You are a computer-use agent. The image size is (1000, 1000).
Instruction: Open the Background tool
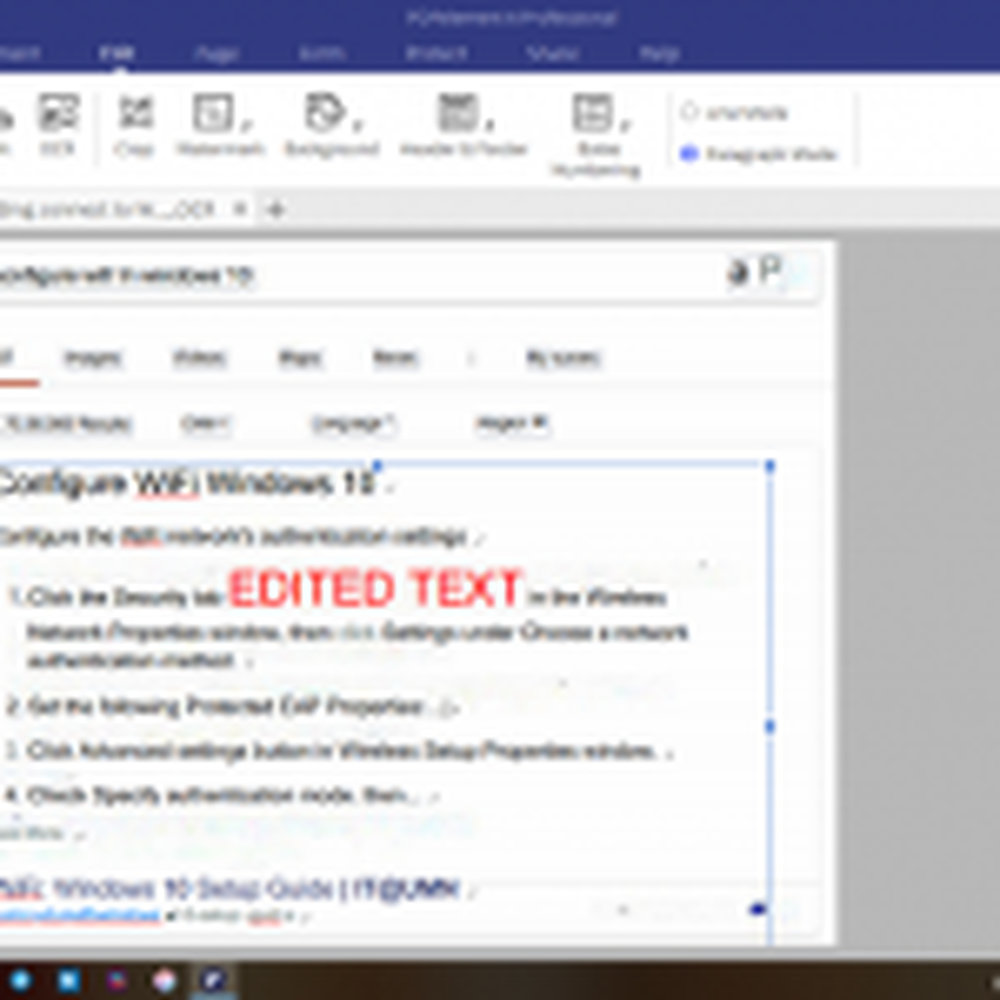tap(332, 124)
